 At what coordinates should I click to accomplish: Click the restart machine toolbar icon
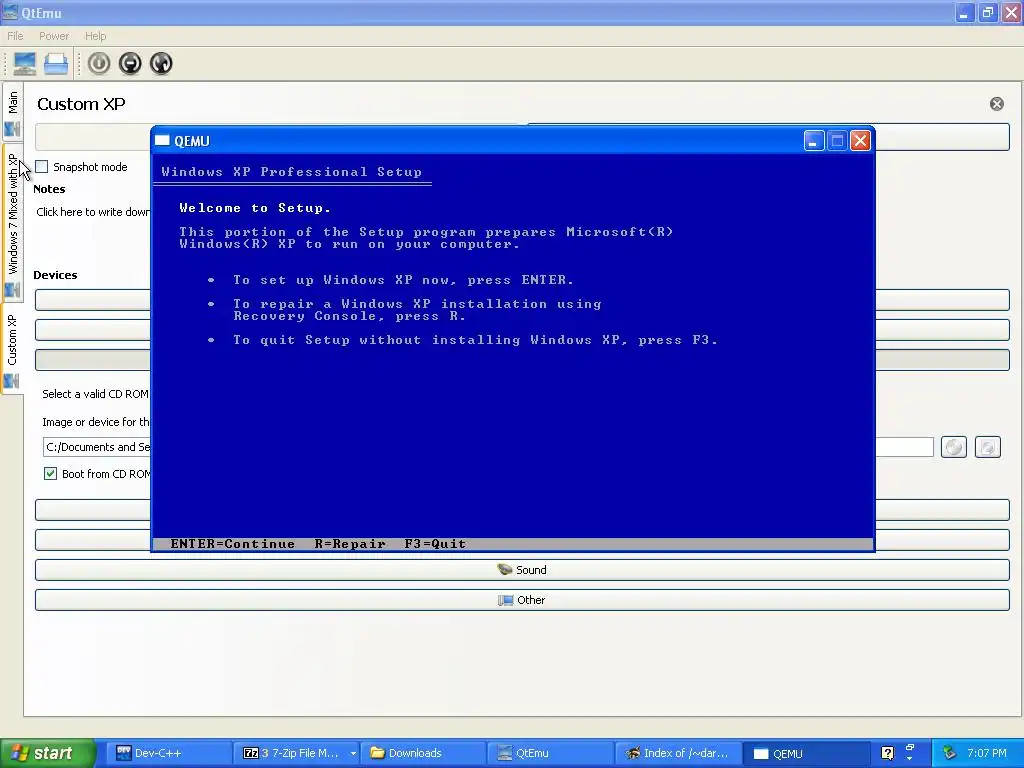coord(161,63)
